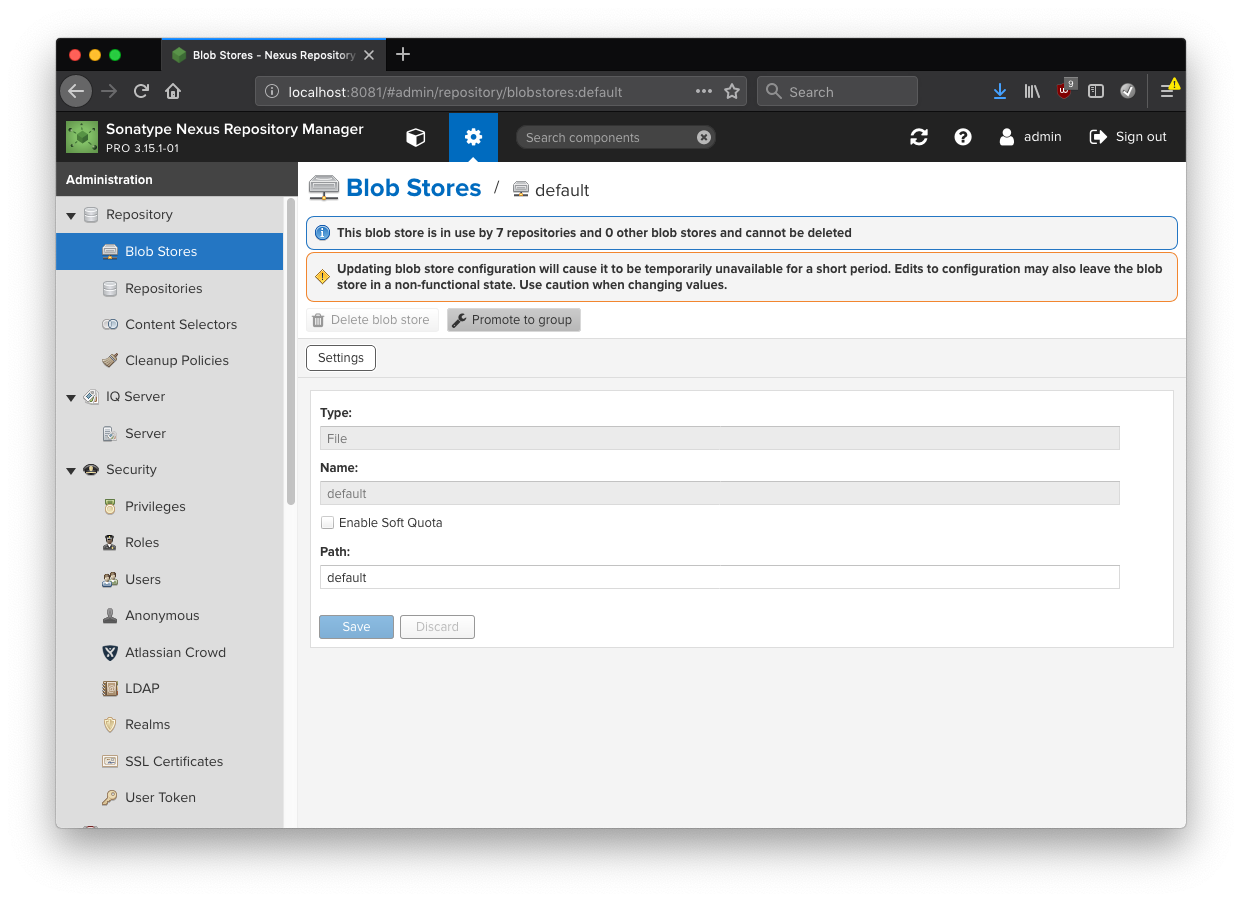Screen dimensions: 1242x902
Task: Open Content Selectors in the sidebar
Action: pos(170,324)
